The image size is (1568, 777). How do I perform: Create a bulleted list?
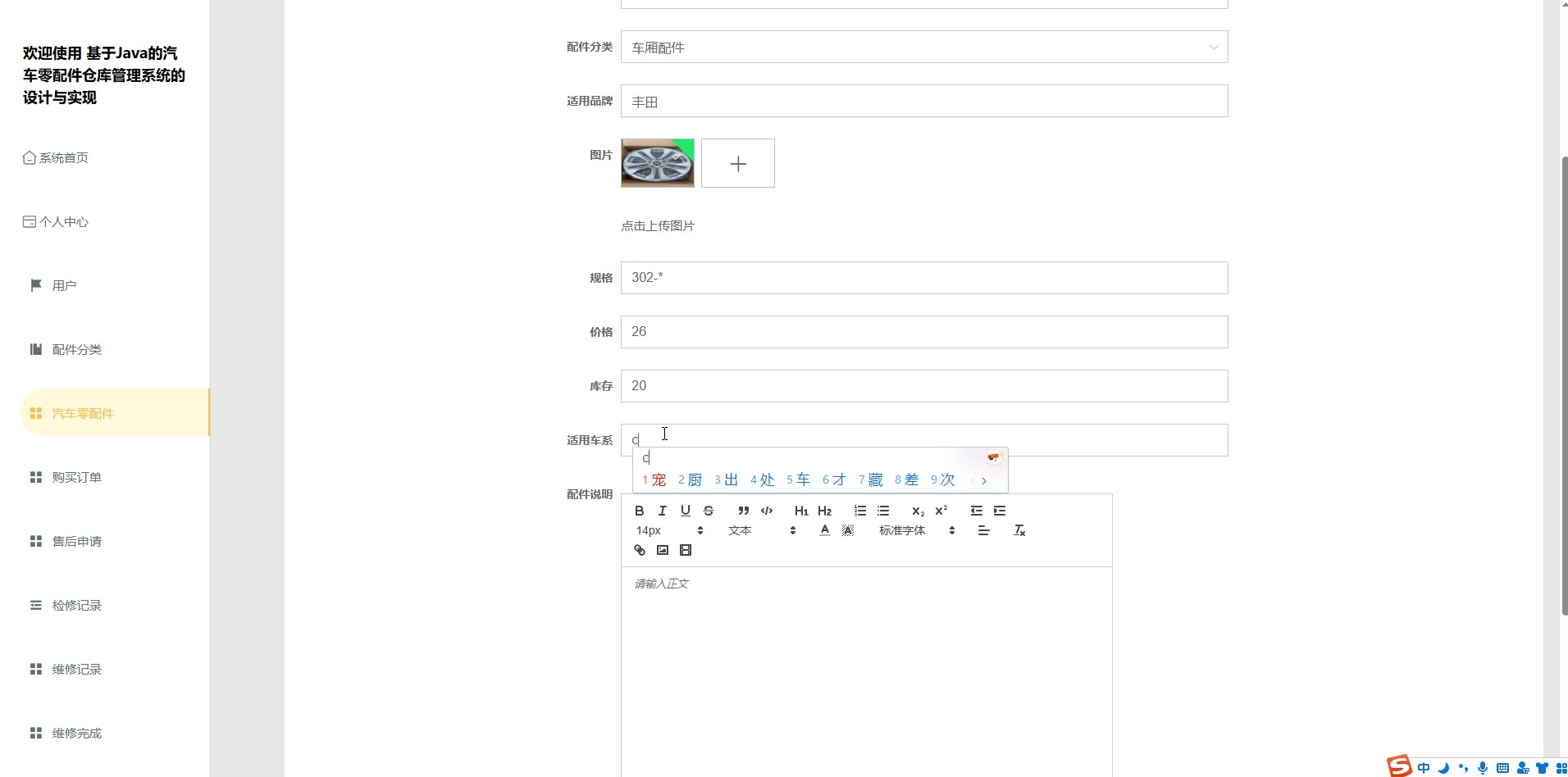click(x=883, y=511)
